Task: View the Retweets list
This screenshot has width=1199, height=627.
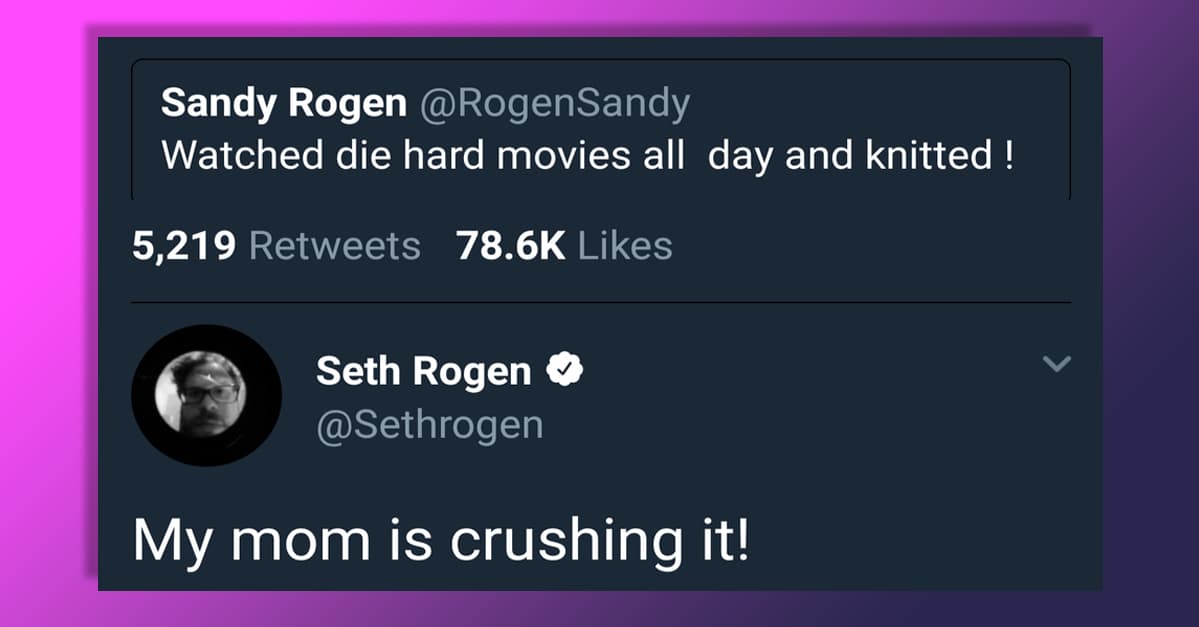Action: coord(334,246)
